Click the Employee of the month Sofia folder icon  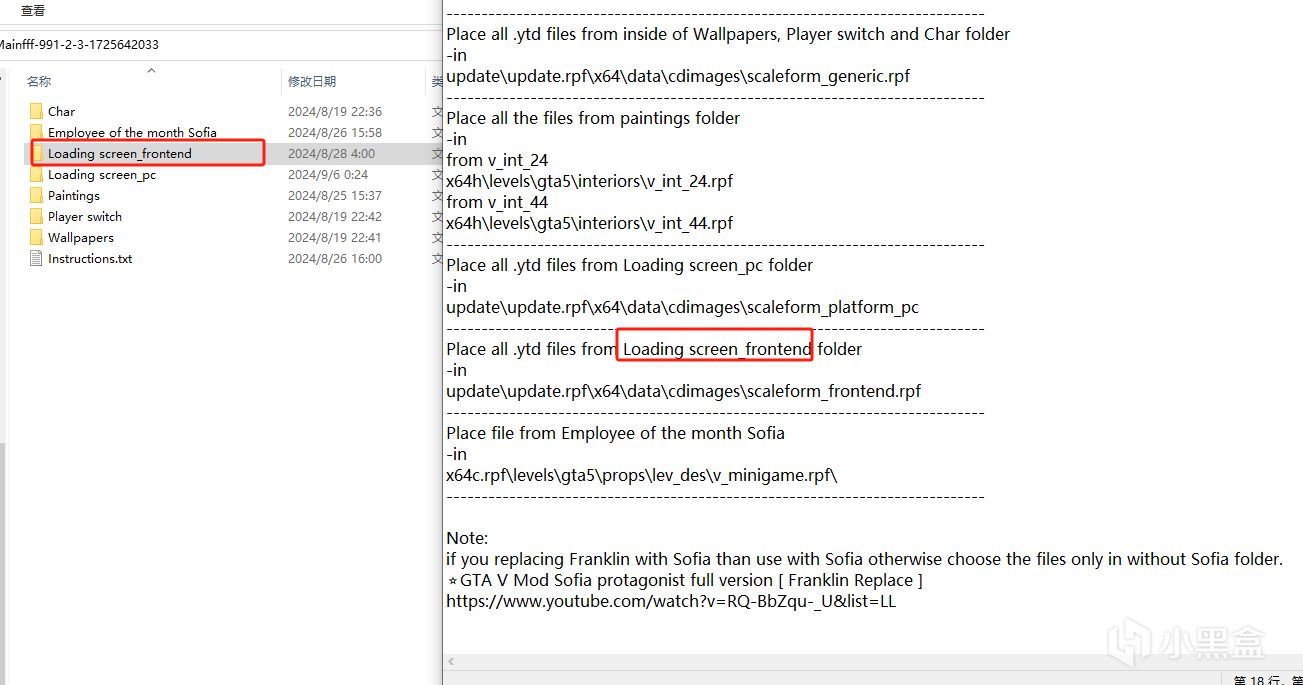click(36, 132)
